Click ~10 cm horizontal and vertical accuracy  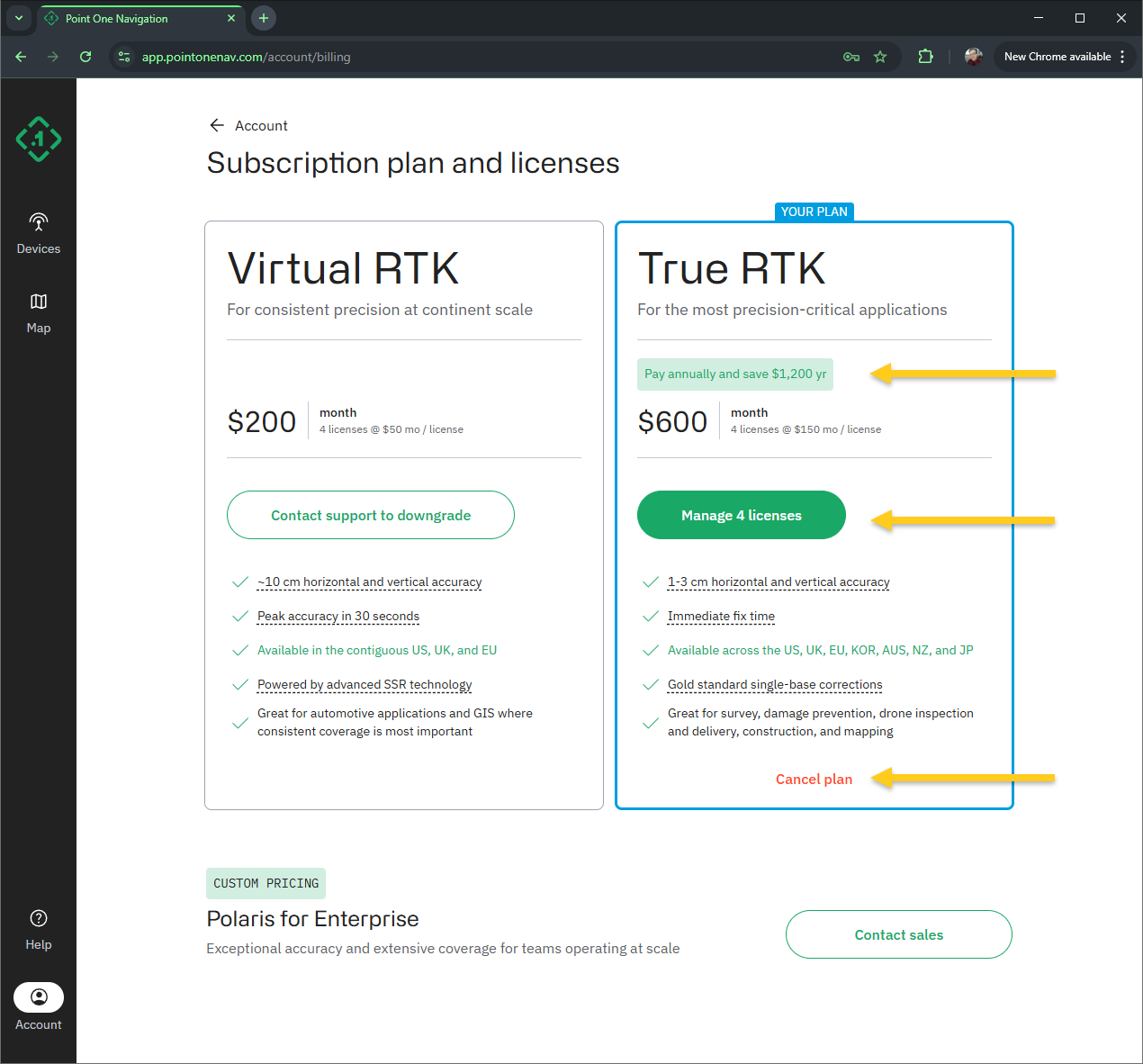(370, 582)
